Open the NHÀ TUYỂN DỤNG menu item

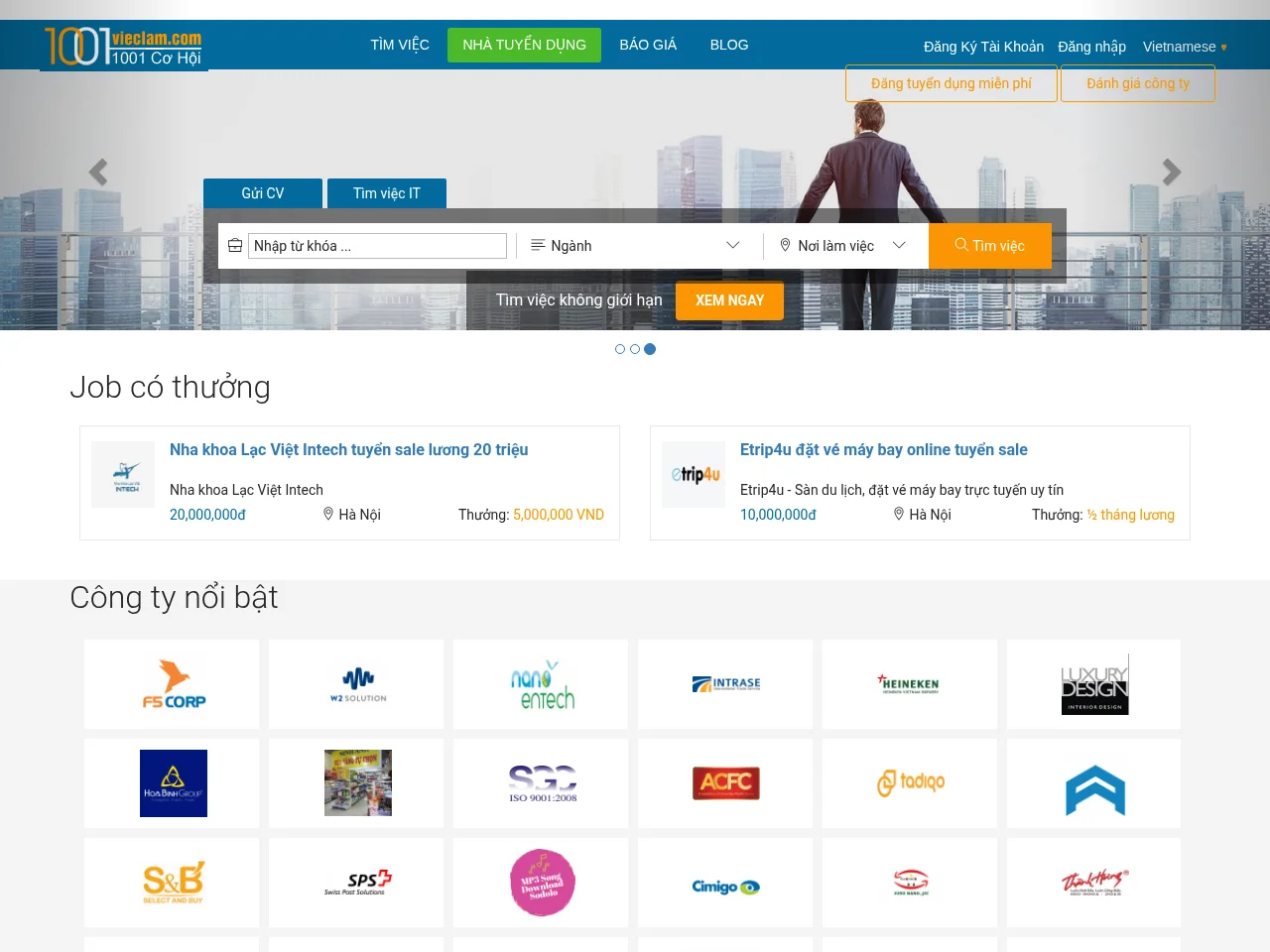[x=524, y=45]
